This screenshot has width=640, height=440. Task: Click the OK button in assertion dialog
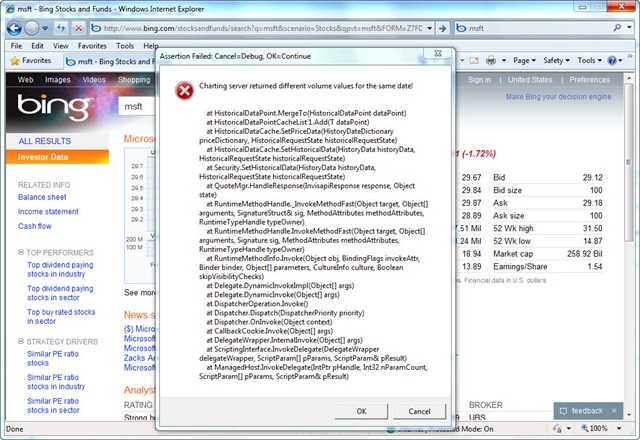tap(362, 411)
